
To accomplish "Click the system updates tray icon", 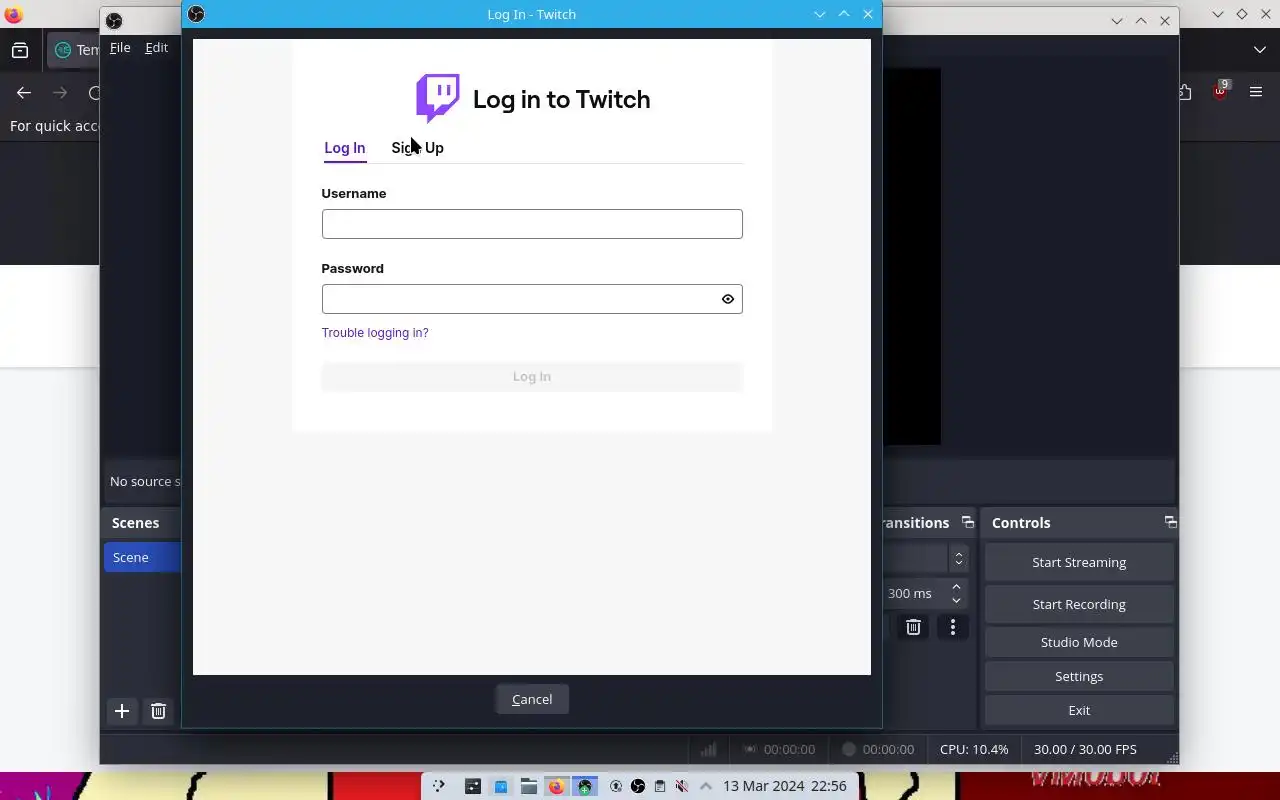I will click(616, 786).
